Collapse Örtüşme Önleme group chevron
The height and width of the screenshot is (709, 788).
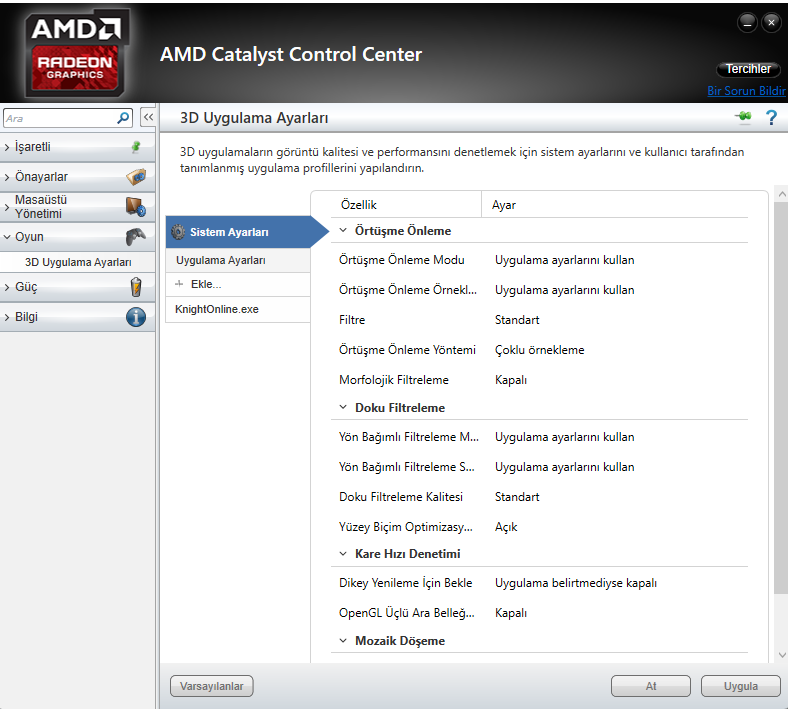click(343, 230)
